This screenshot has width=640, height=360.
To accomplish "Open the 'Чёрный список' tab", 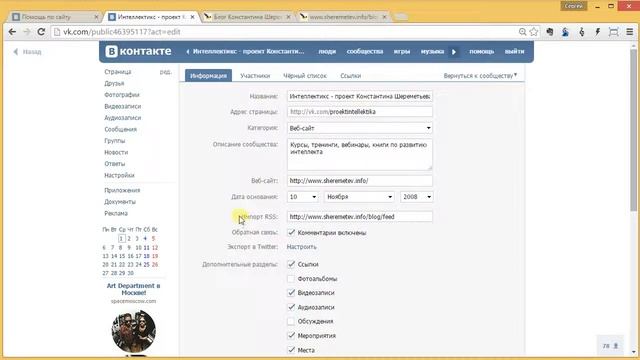I will pos(305,76).
